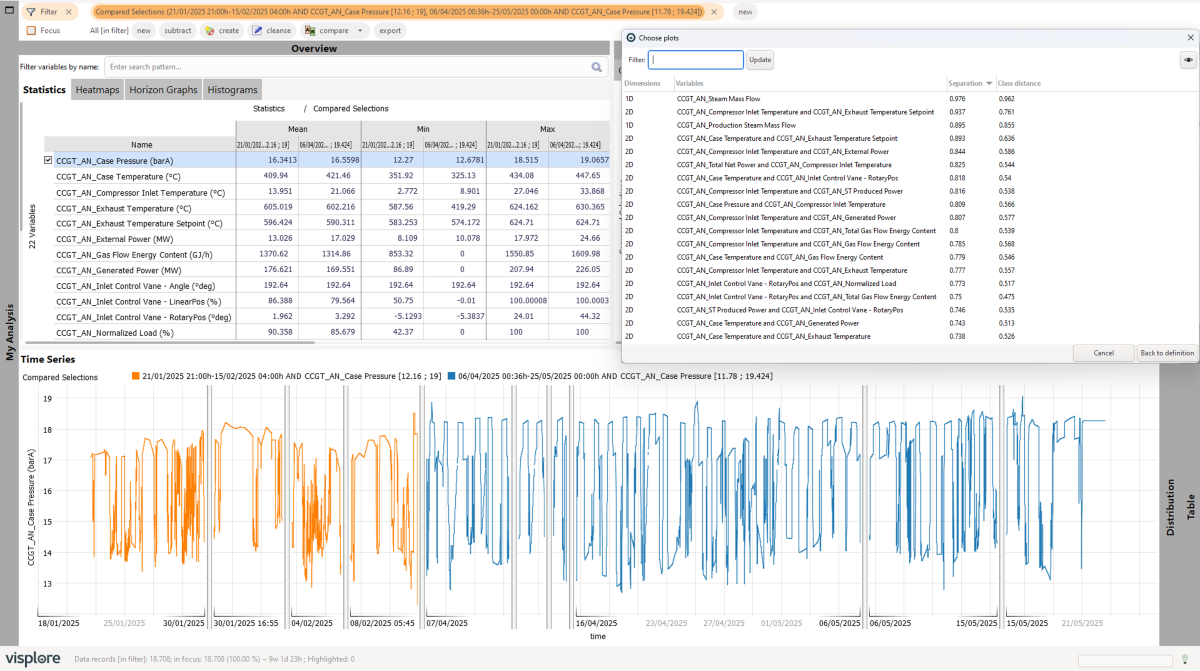Open the Histograms tab
This screenshot has height=671, width=1200.
(x=232, y=90)
